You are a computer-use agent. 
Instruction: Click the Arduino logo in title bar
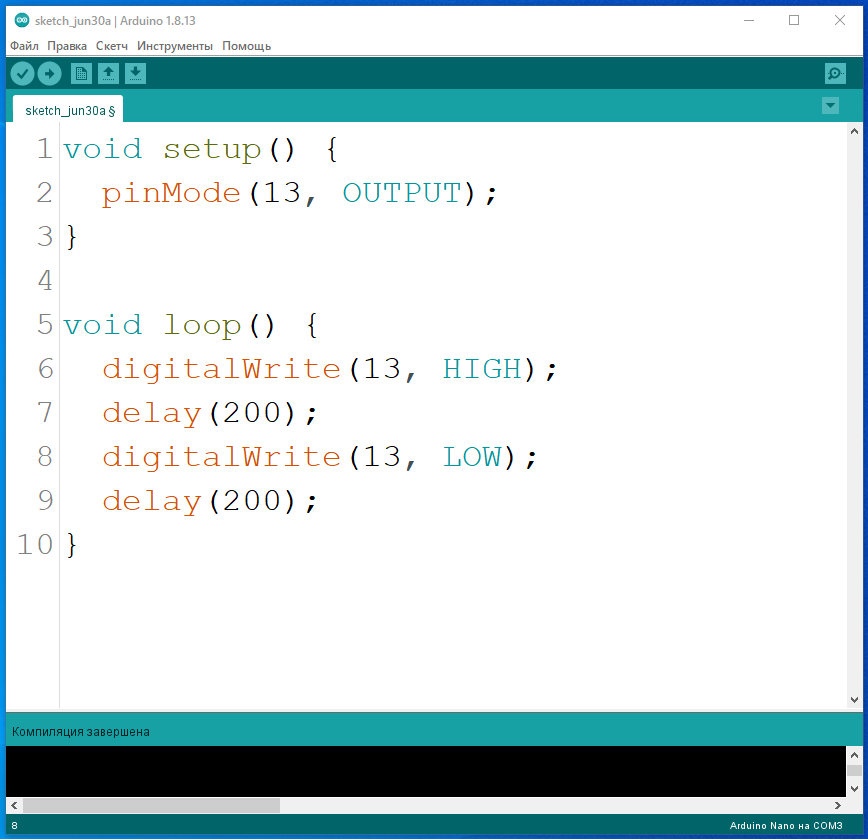pos(21,20)
